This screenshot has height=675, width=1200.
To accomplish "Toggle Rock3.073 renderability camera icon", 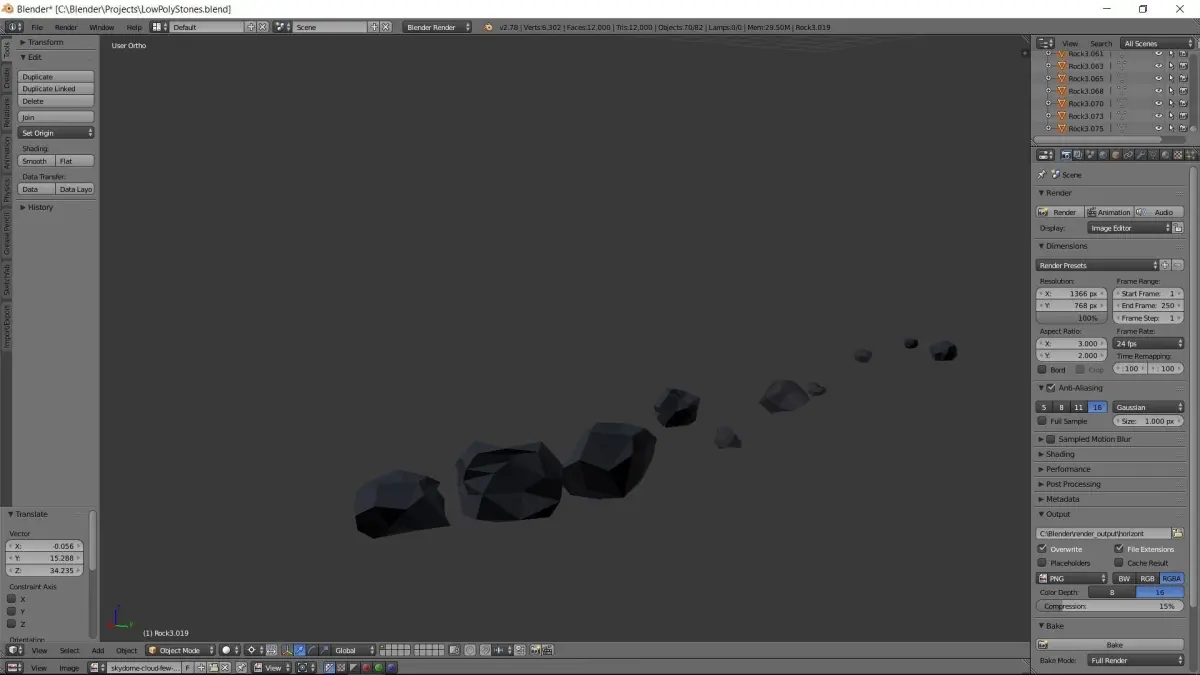I will click(x=1182, y=116).
